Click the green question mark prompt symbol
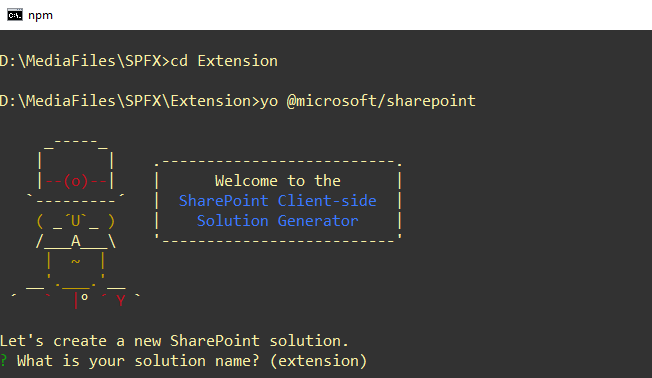This screenshot has height=378, width=652. click(4, 361)
